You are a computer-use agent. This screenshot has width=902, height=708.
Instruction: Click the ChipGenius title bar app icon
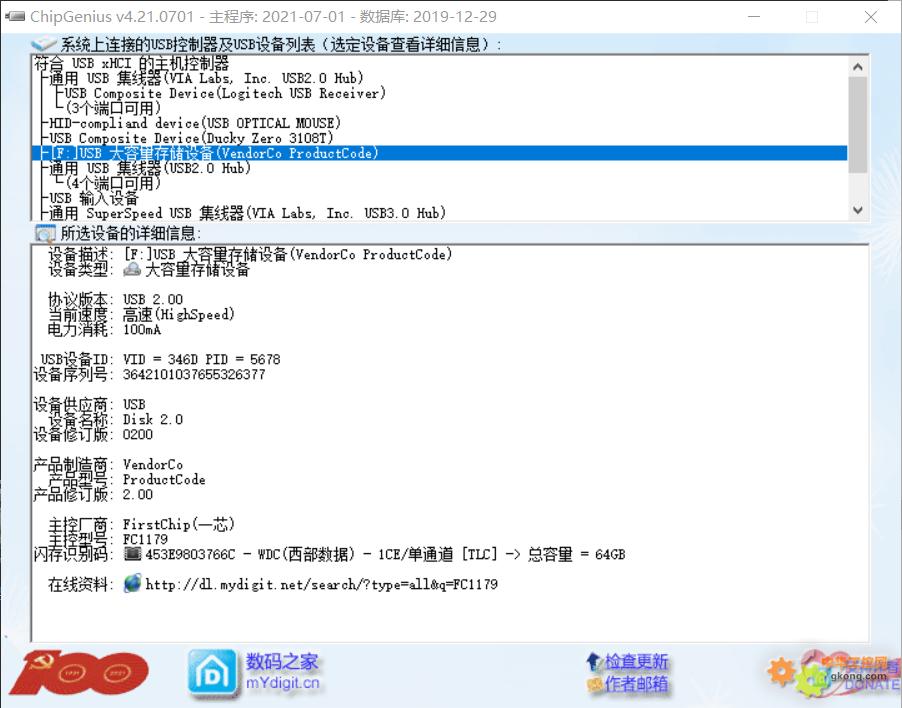point(15,16)
